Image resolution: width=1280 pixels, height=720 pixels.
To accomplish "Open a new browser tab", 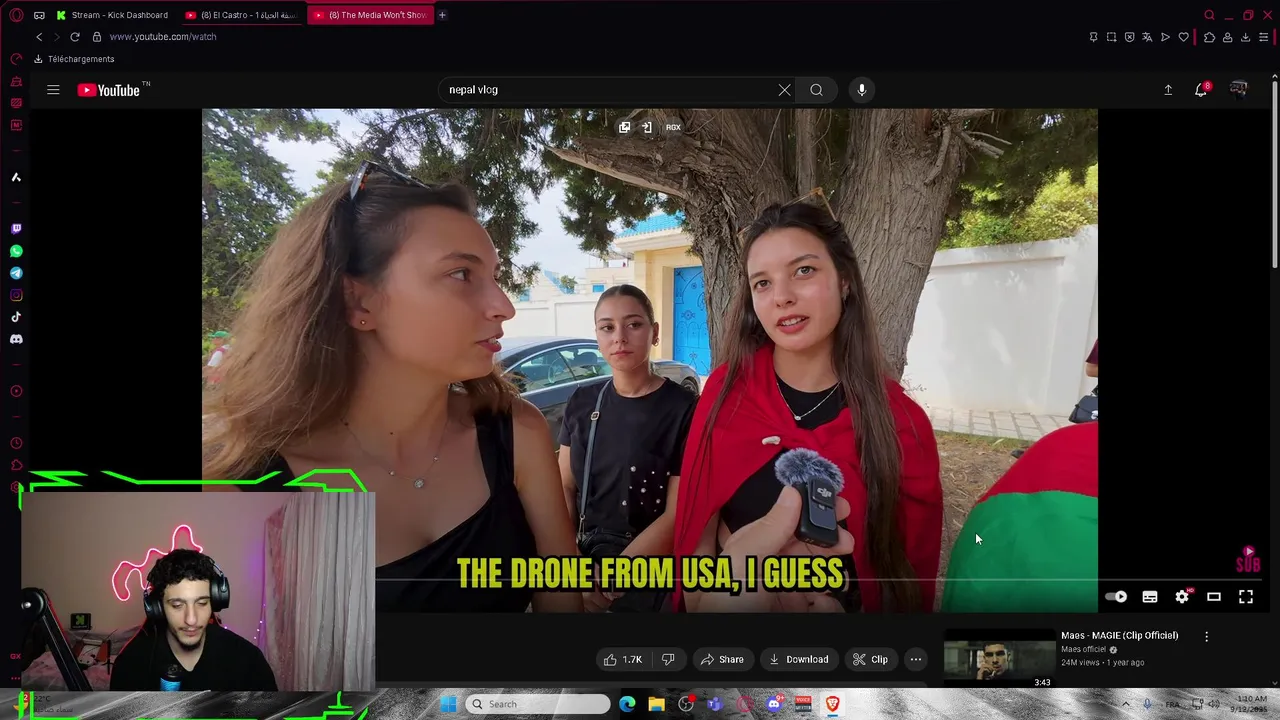I will pos(442,15).
